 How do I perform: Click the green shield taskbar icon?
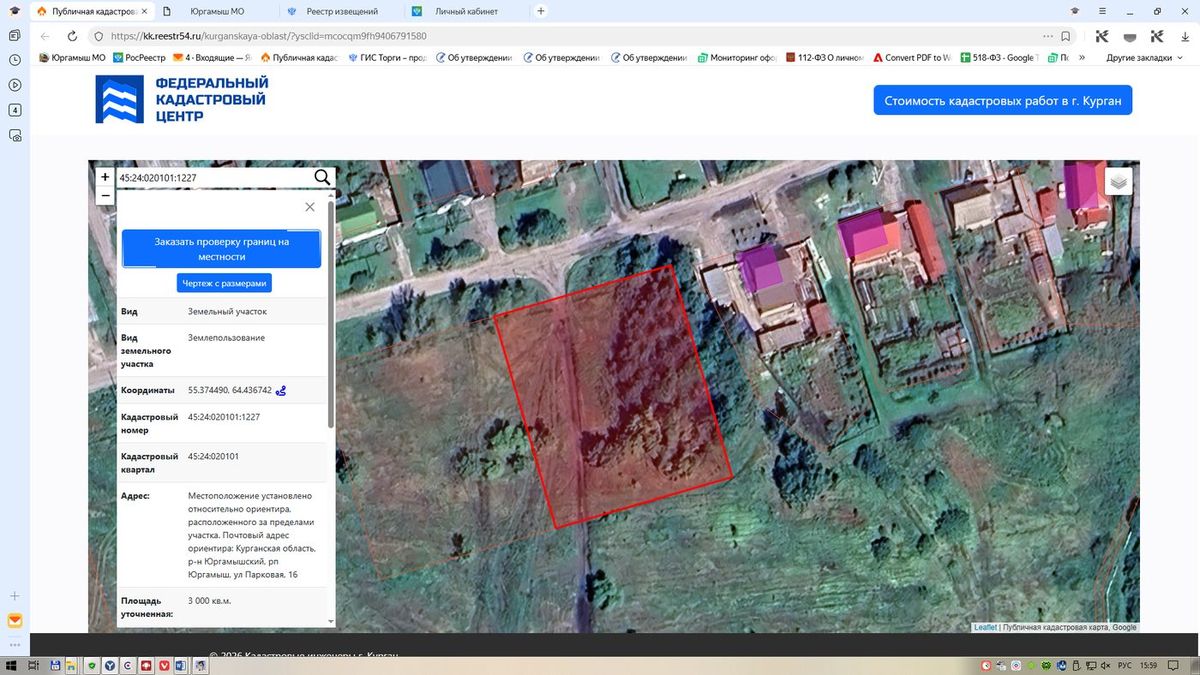pyautogui.click(x=92, y=665)
